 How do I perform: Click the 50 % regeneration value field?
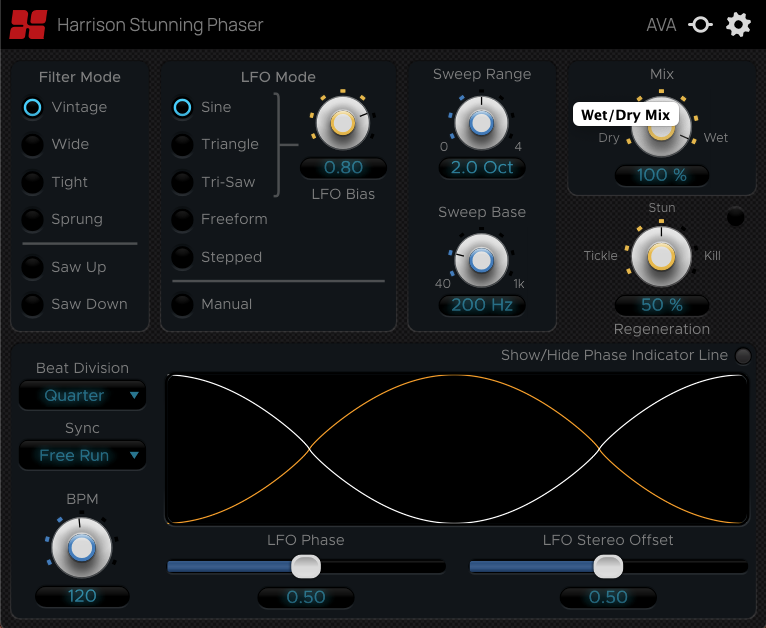[661, 305]
